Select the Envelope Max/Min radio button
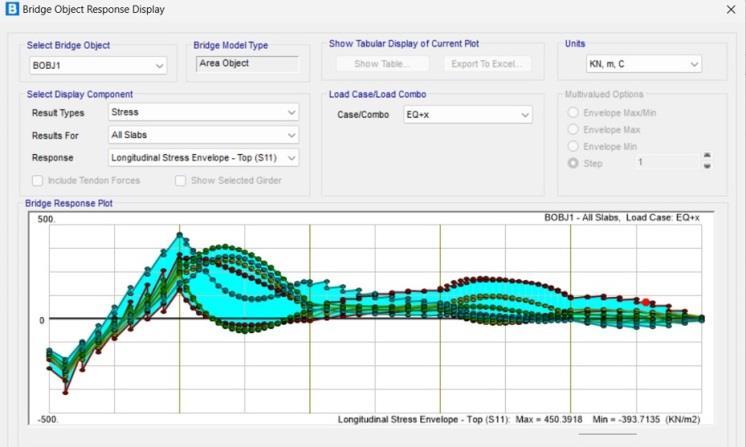This screenshot has height=447, width=746. point(573,113)
